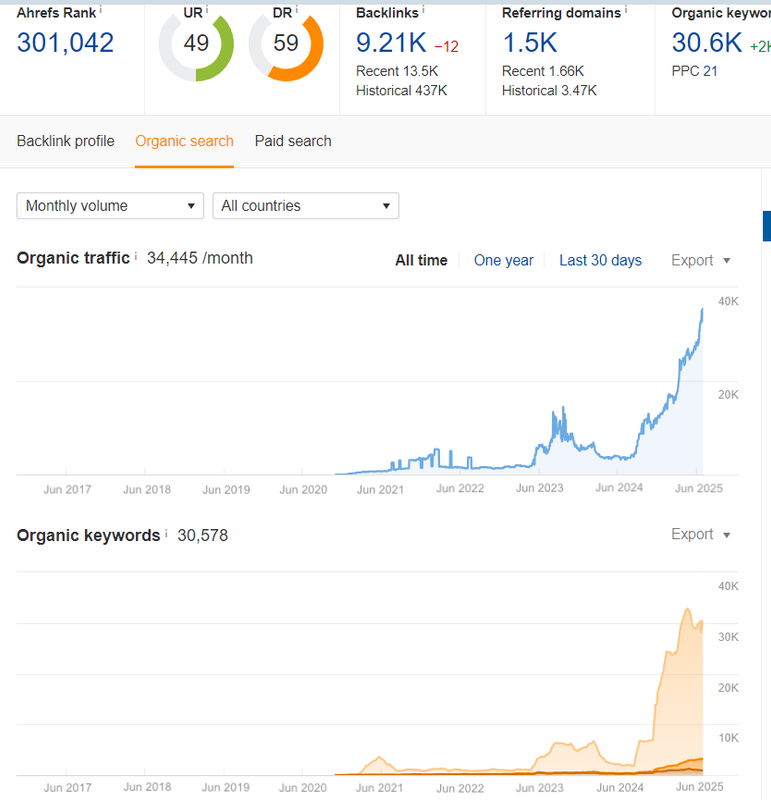
Task: Show All time organic traffic range
Action: 421,260
